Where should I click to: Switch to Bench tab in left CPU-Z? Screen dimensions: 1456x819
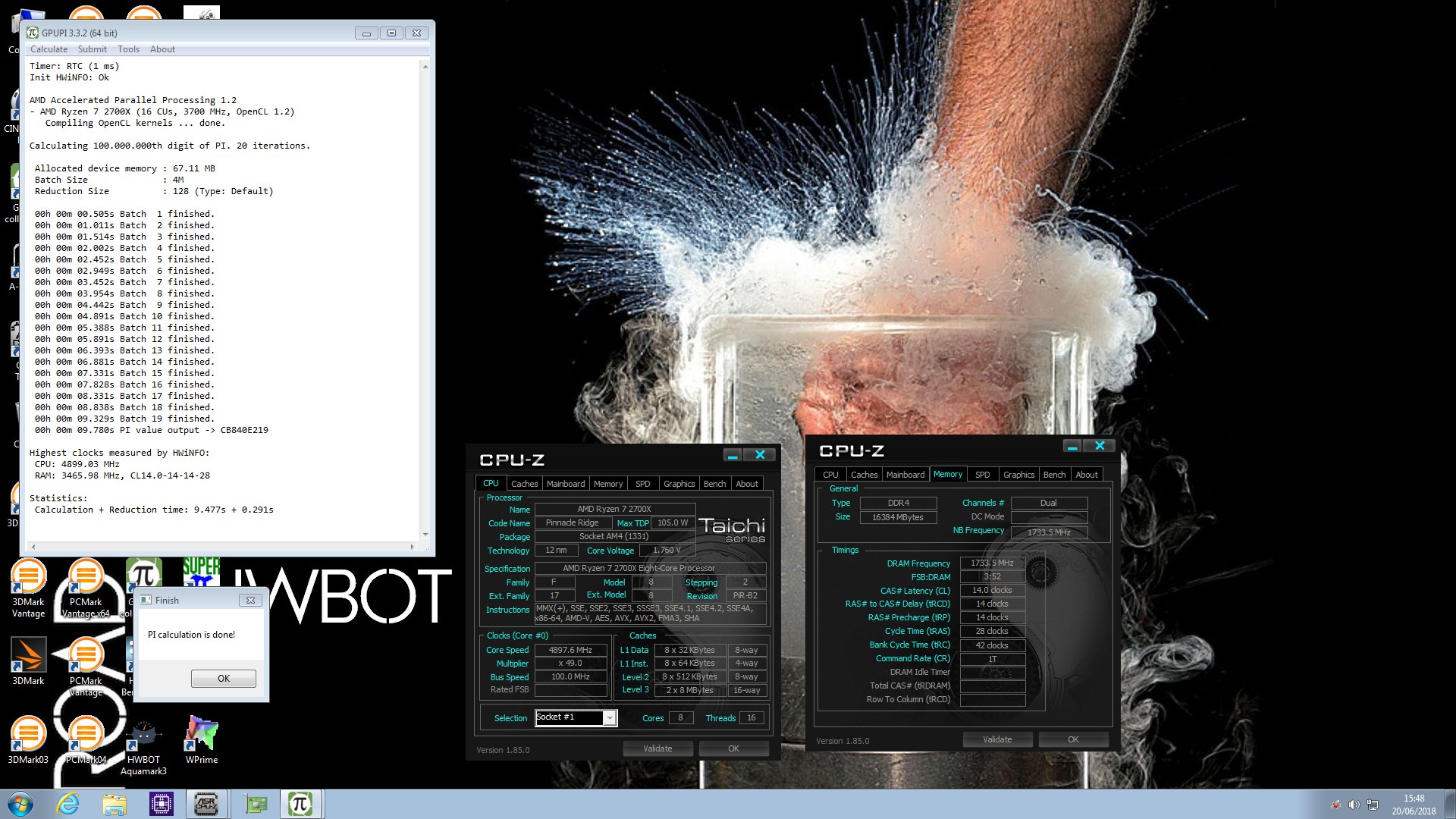pos(714,484)
